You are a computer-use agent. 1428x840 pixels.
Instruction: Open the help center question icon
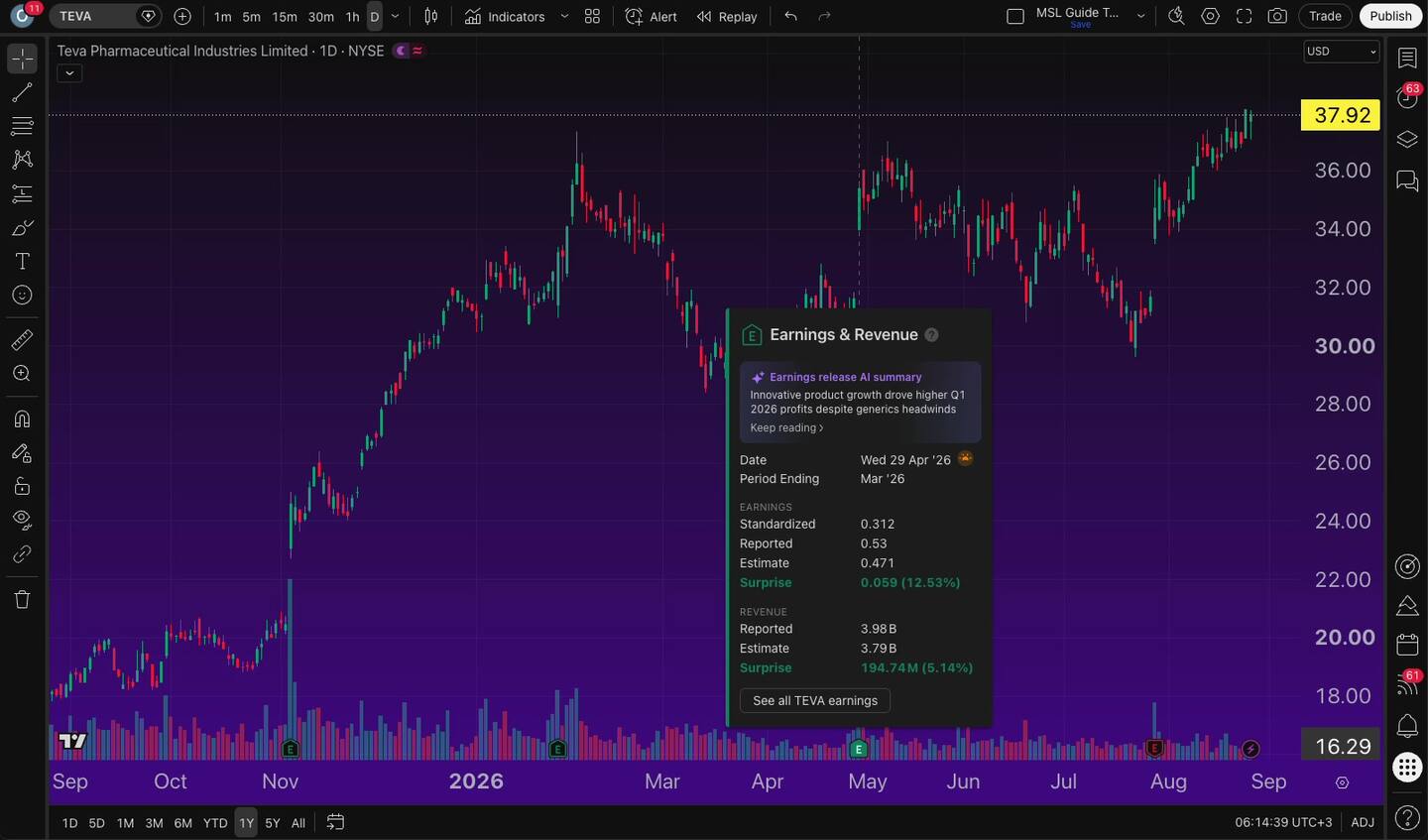point(1407,818)
